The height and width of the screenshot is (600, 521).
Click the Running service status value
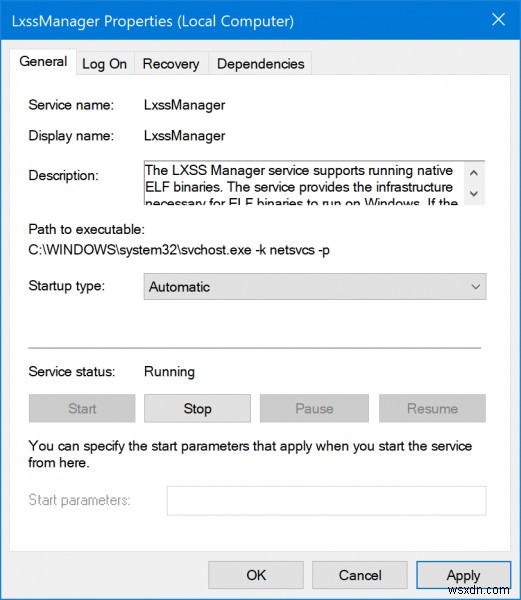[169, 372]
